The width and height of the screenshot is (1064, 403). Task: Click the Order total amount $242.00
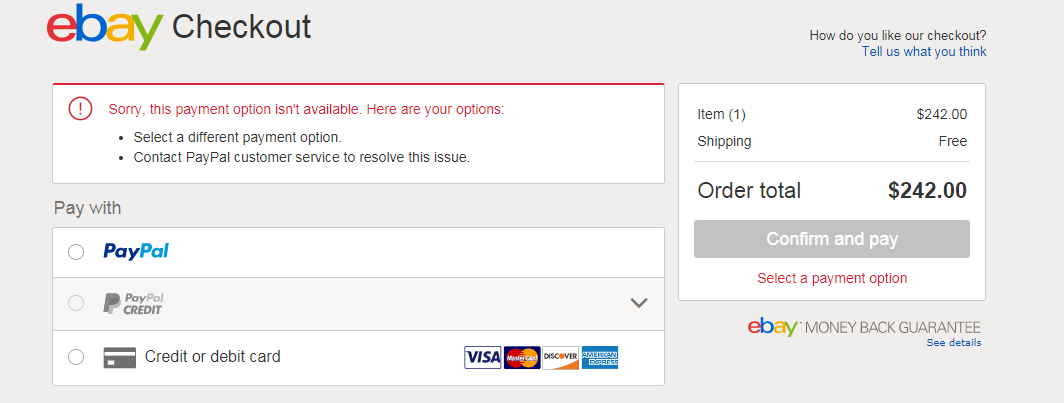(x=927, y=191)
